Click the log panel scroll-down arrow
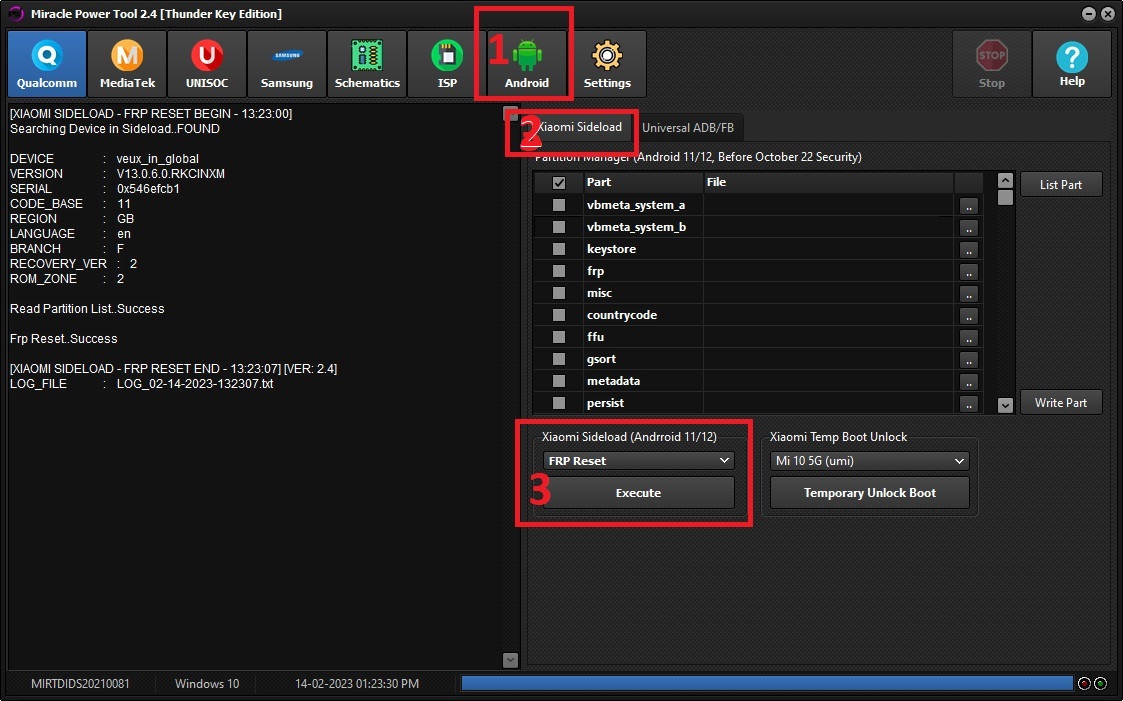Image resolution: width=1123 pixels, height=701 pixels. point(510,660)
